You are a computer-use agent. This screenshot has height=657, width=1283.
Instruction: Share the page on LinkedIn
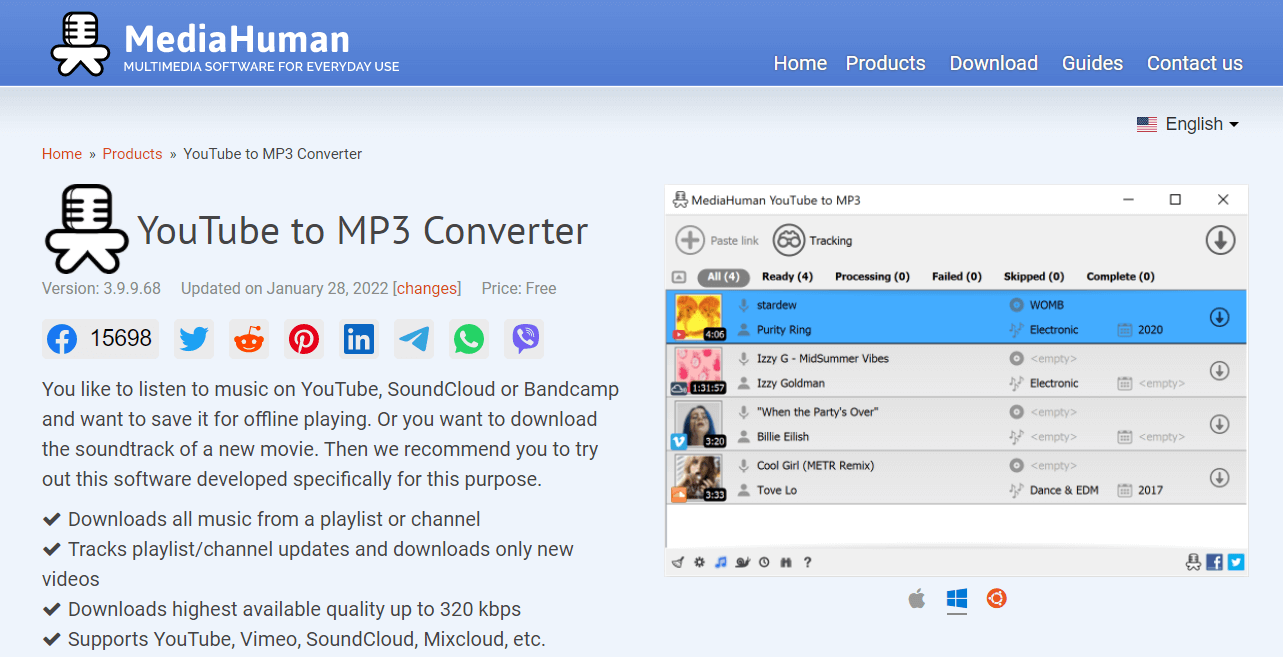click(359, 339)
